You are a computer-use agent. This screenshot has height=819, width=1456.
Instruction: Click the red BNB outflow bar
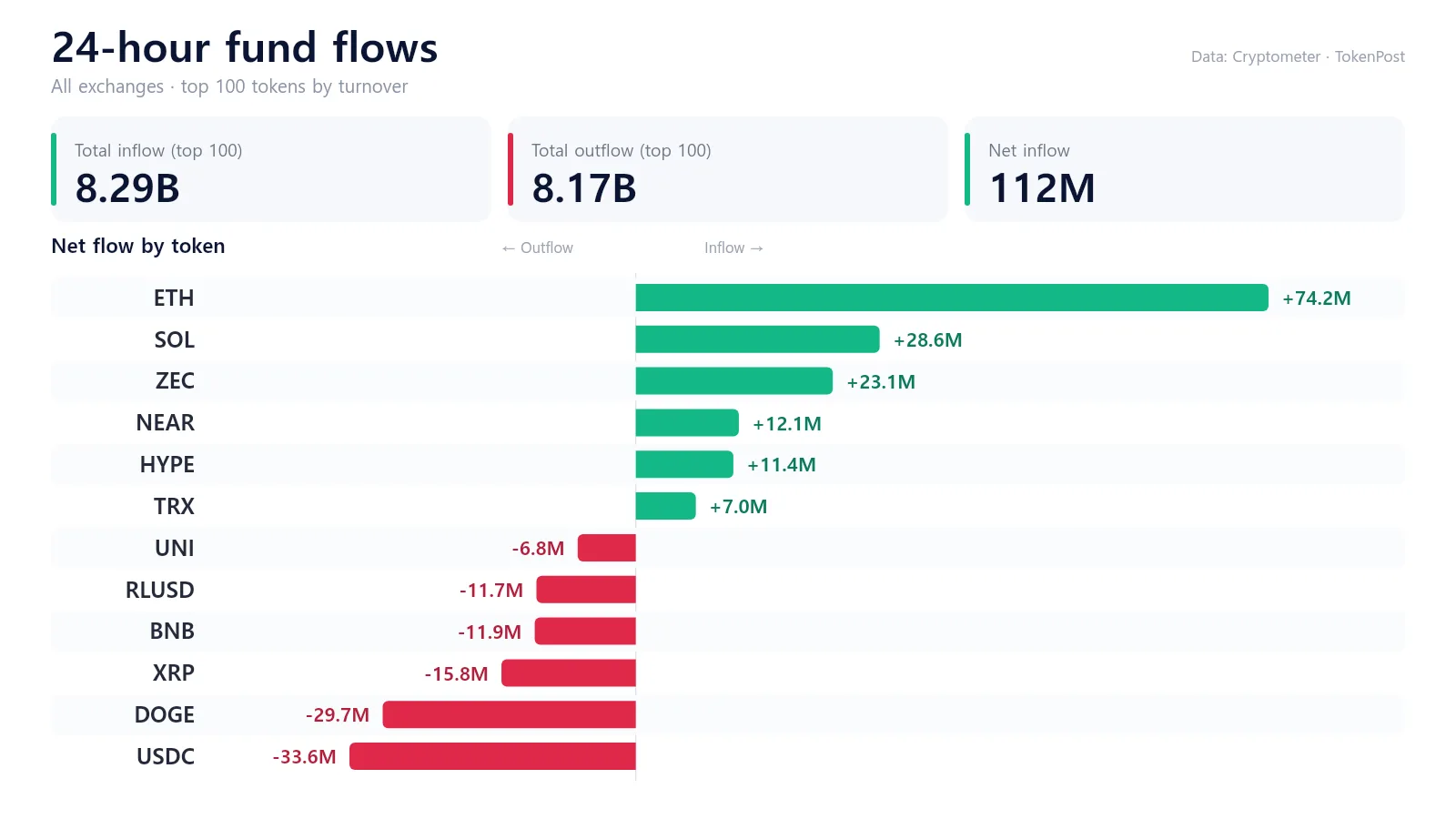(x=585, y=632)
